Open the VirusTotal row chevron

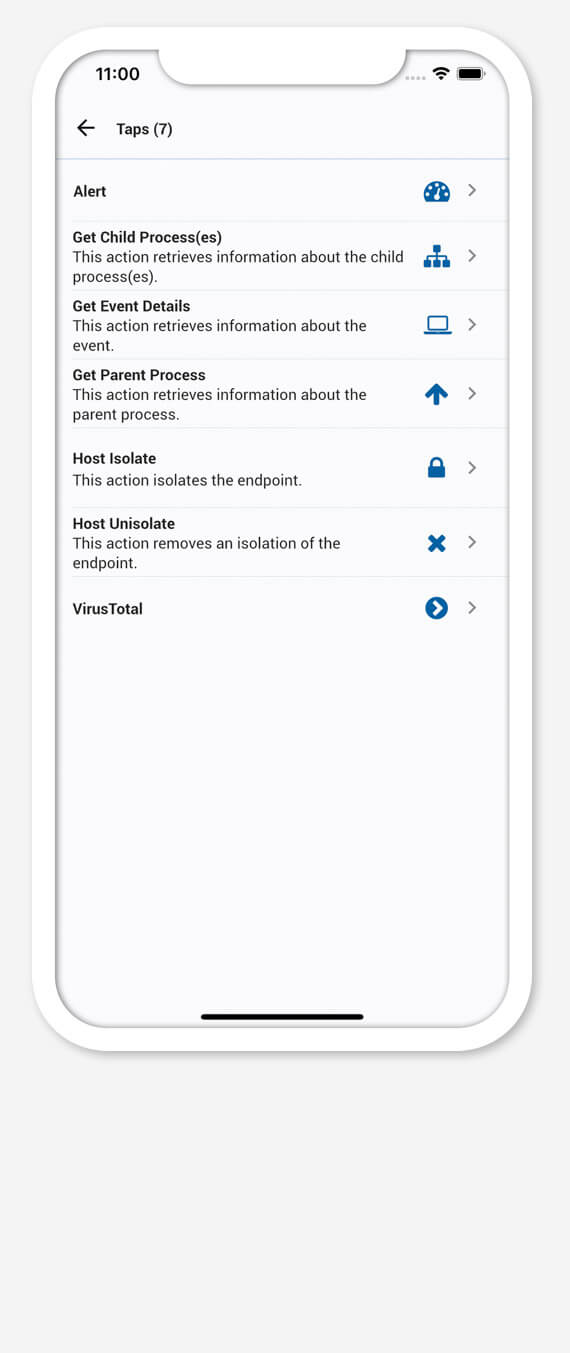472,607
